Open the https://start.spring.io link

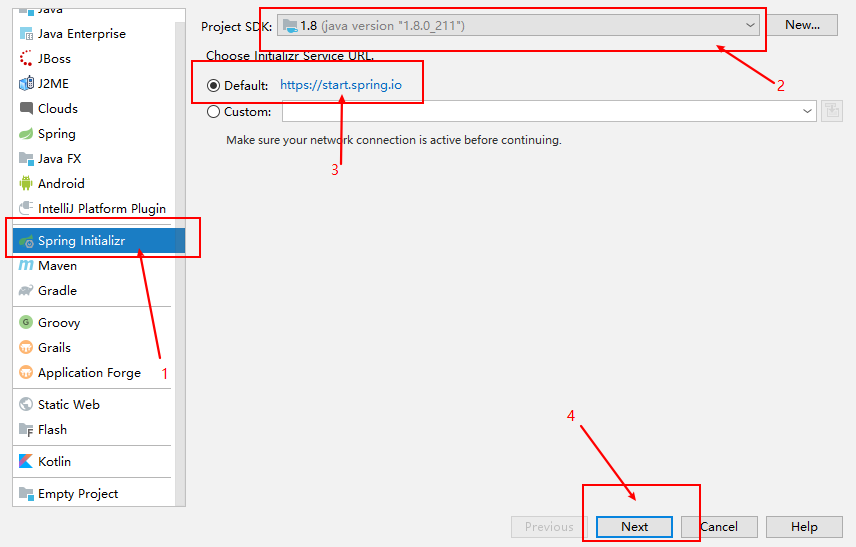click(x=341, y=85)
